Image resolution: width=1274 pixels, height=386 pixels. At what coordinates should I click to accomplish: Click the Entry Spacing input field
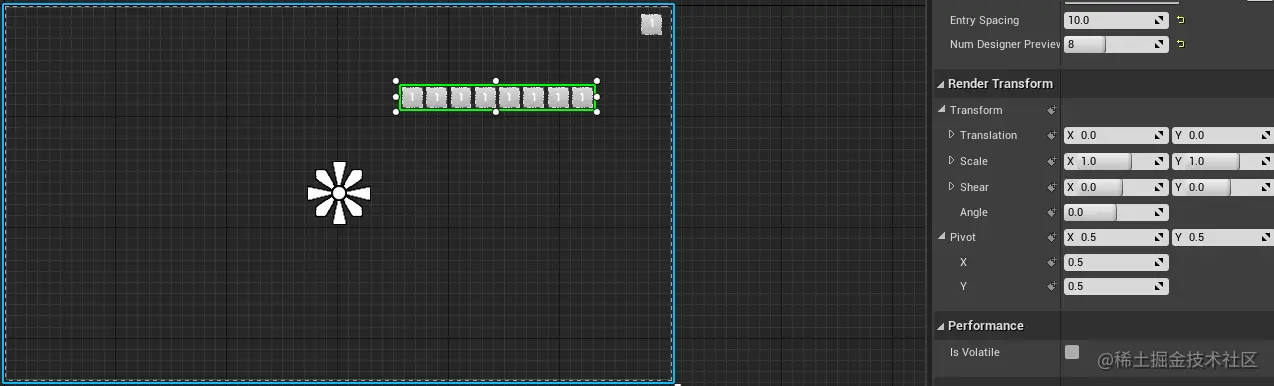[x=1116, y=20]
